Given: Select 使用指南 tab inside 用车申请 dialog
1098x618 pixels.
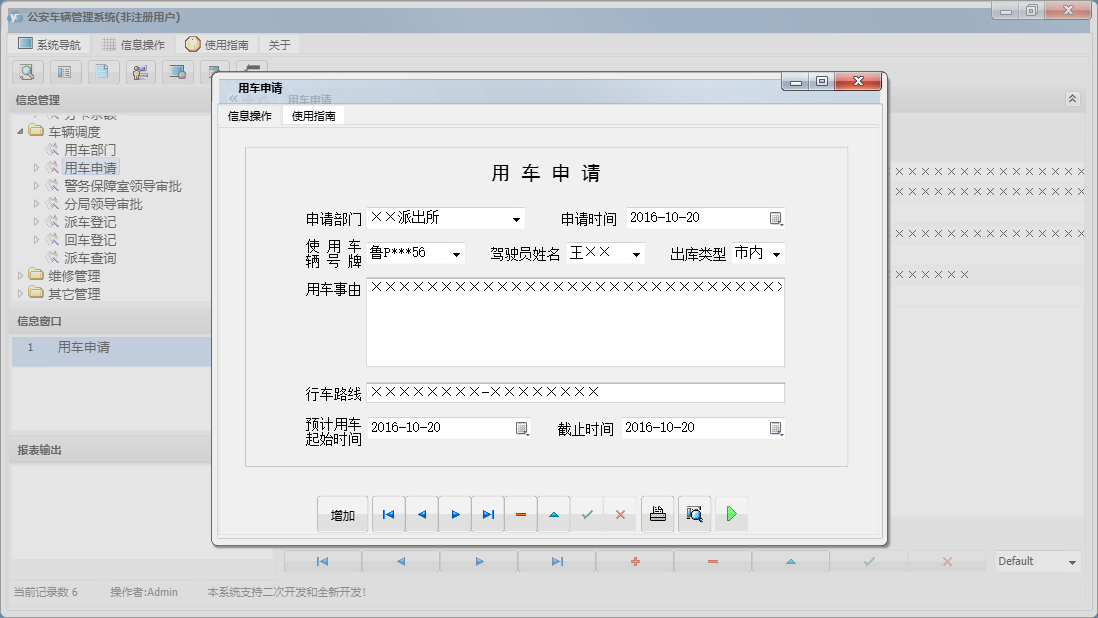Looking at the screenshot, I should tap(314, 116).
